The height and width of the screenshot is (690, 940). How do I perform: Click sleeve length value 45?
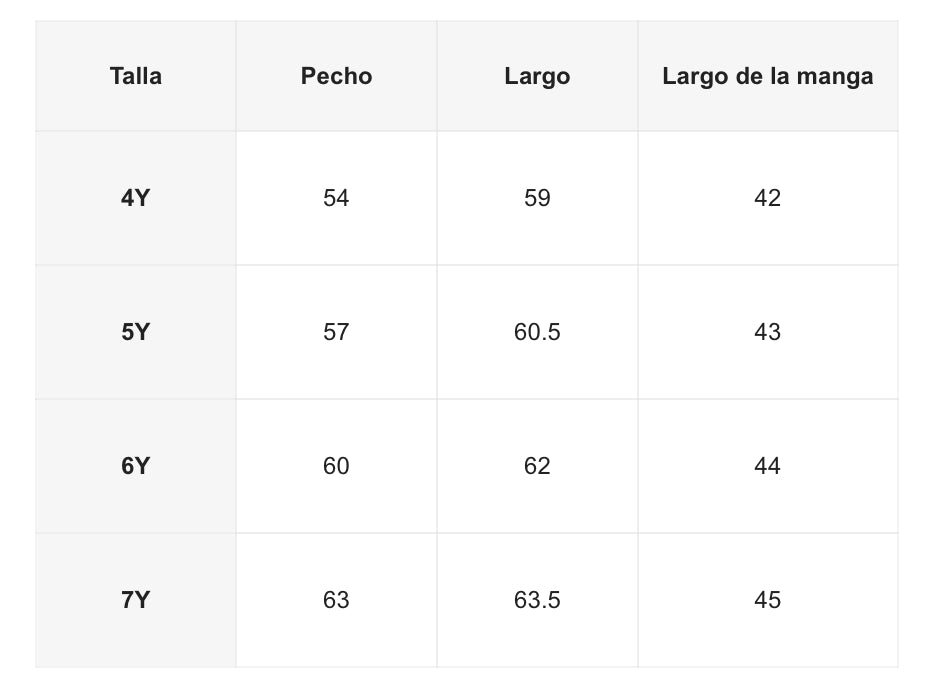(x=767, y=600)
